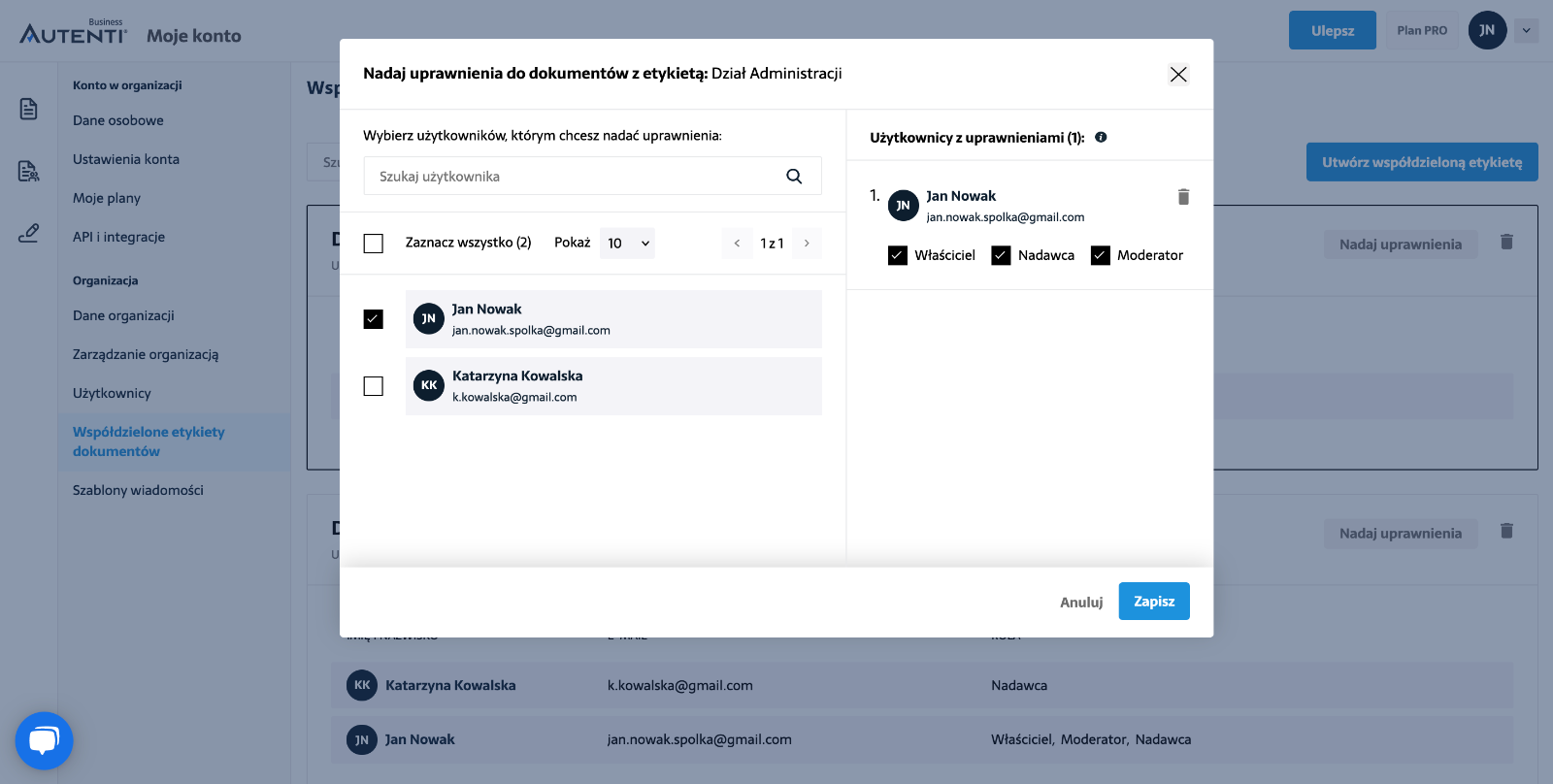The height and width of the screenshot is (784, 1553).
Task: Click the Zapisz button
Action: (1154, 602)
